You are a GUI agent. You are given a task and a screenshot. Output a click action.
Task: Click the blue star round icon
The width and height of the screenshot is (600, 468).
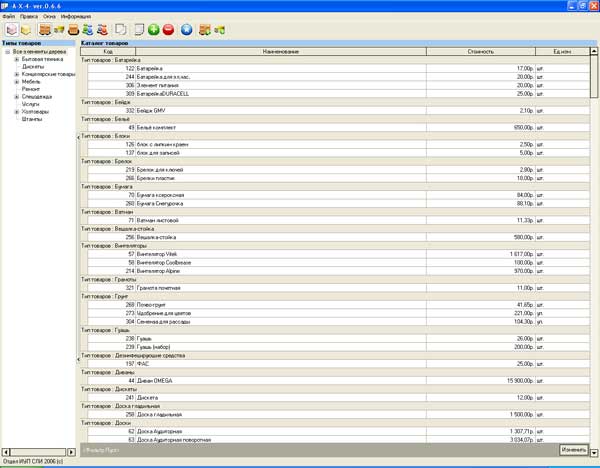187,30
